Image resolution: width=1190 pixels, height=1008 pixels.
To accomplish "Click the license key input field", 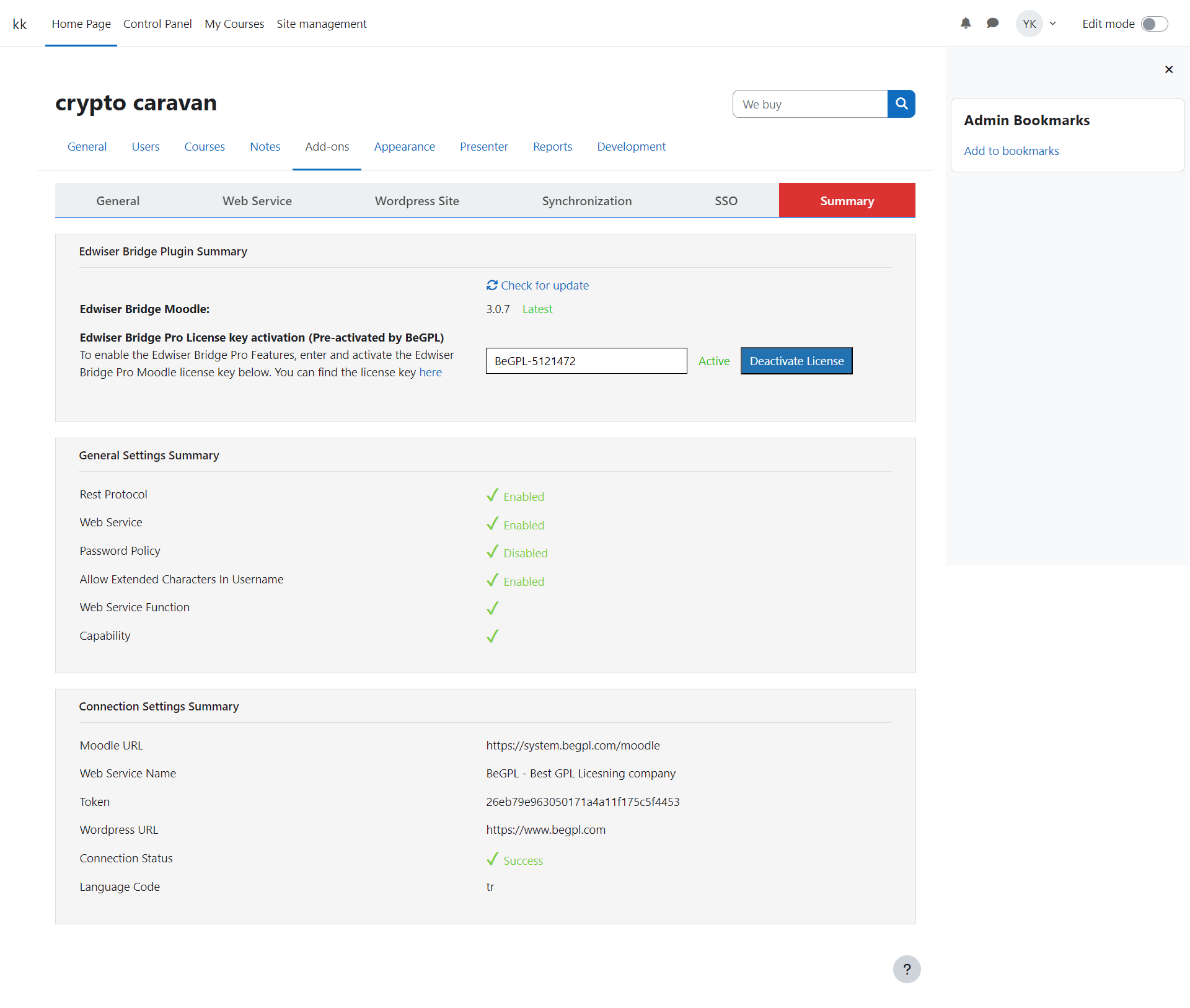I will (586, 360).
